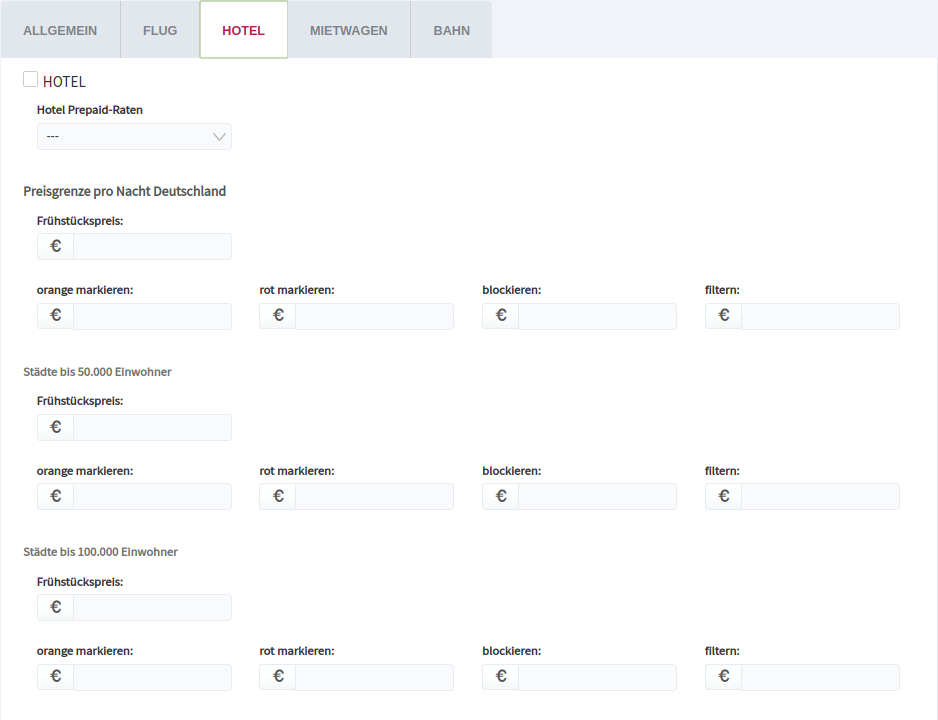Click Euro icon of 50.000 Einwohner blockieren

[x=501, y=496]
